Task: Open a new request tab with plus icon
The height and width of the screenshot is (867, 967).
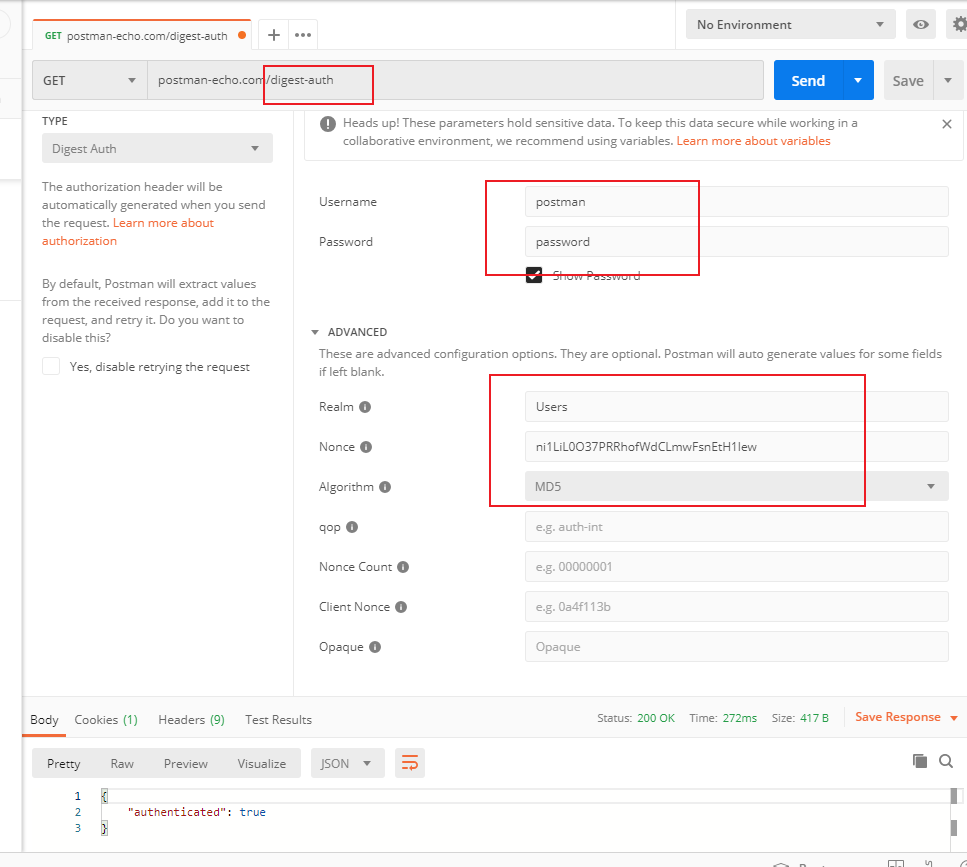Action: tap(274, 35)
